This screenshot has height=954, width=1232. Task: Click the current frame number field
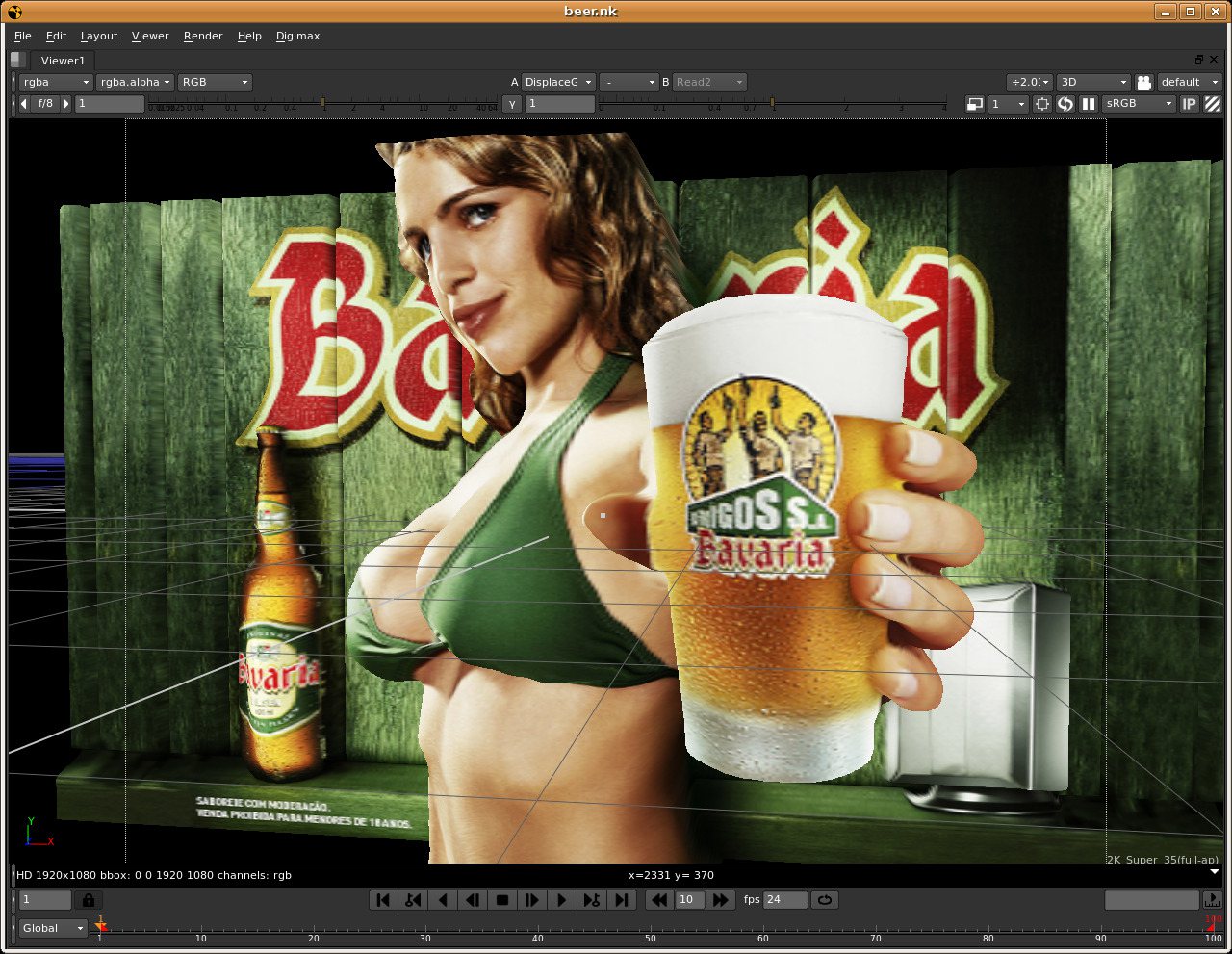(x=45, y=900)
